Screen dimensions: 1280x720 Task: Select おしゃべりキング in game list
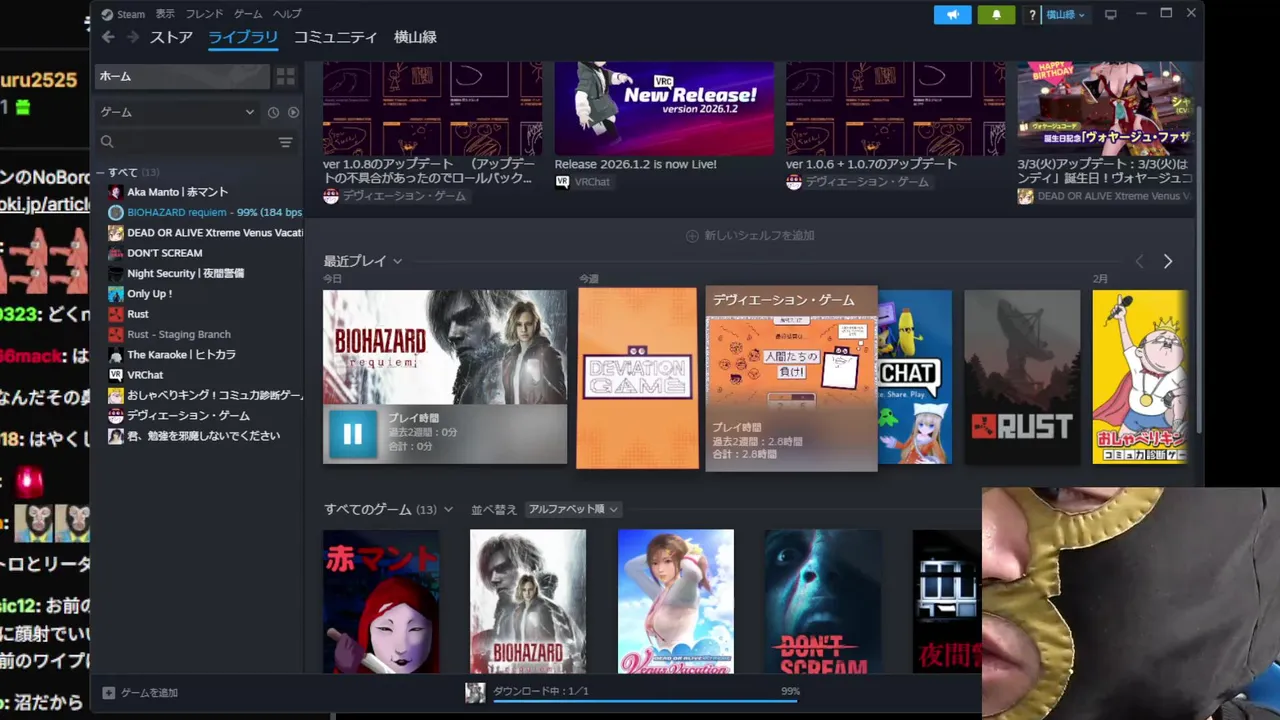tap(205, 395)
